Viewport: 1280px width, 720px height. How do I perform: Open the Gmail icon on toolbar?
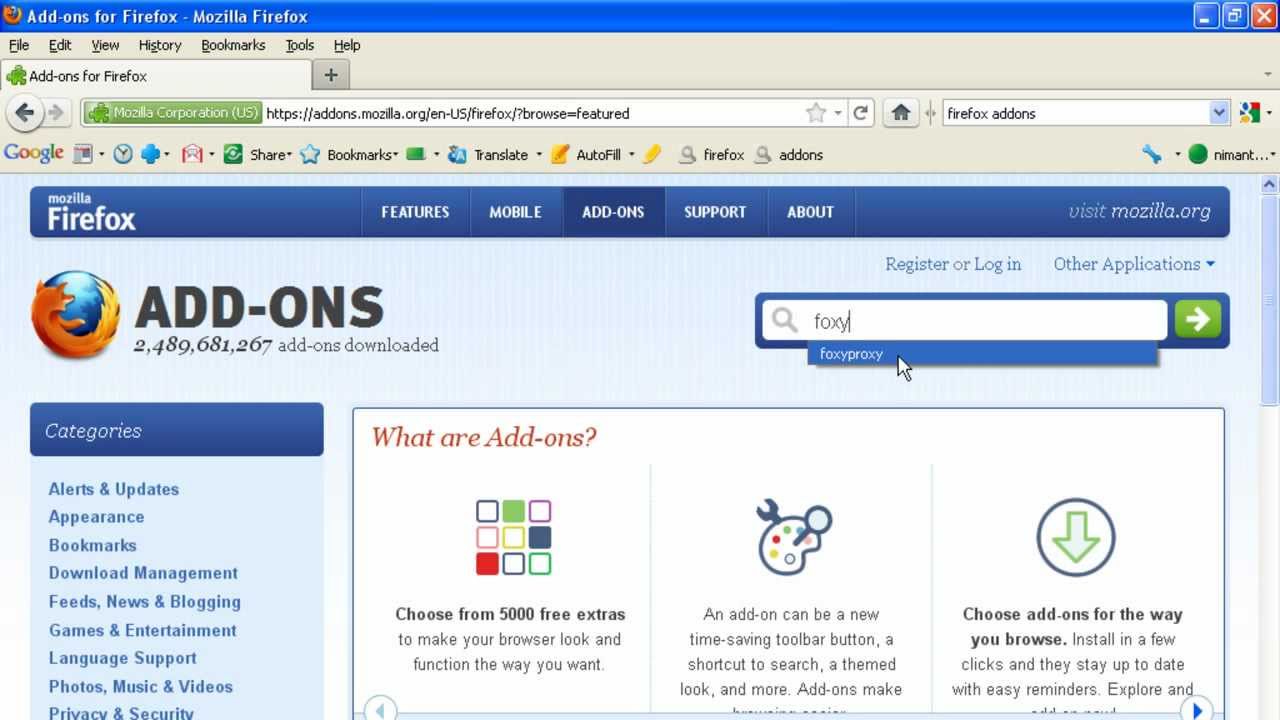[192, 154]
